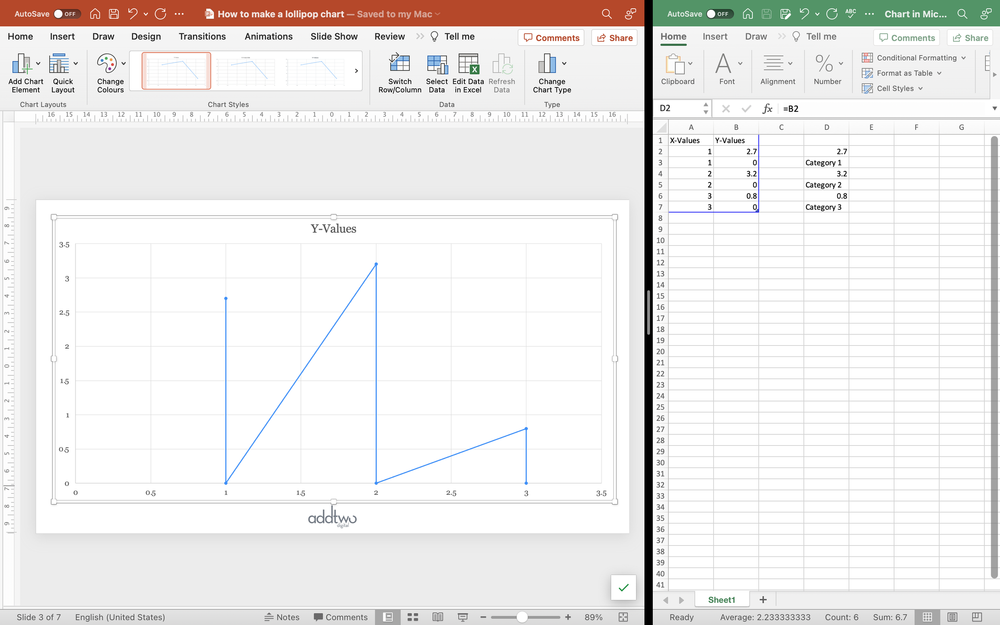Click the green checkmark button below the slide
Screen dimensions: 1000x625
(x=623, y=588)
